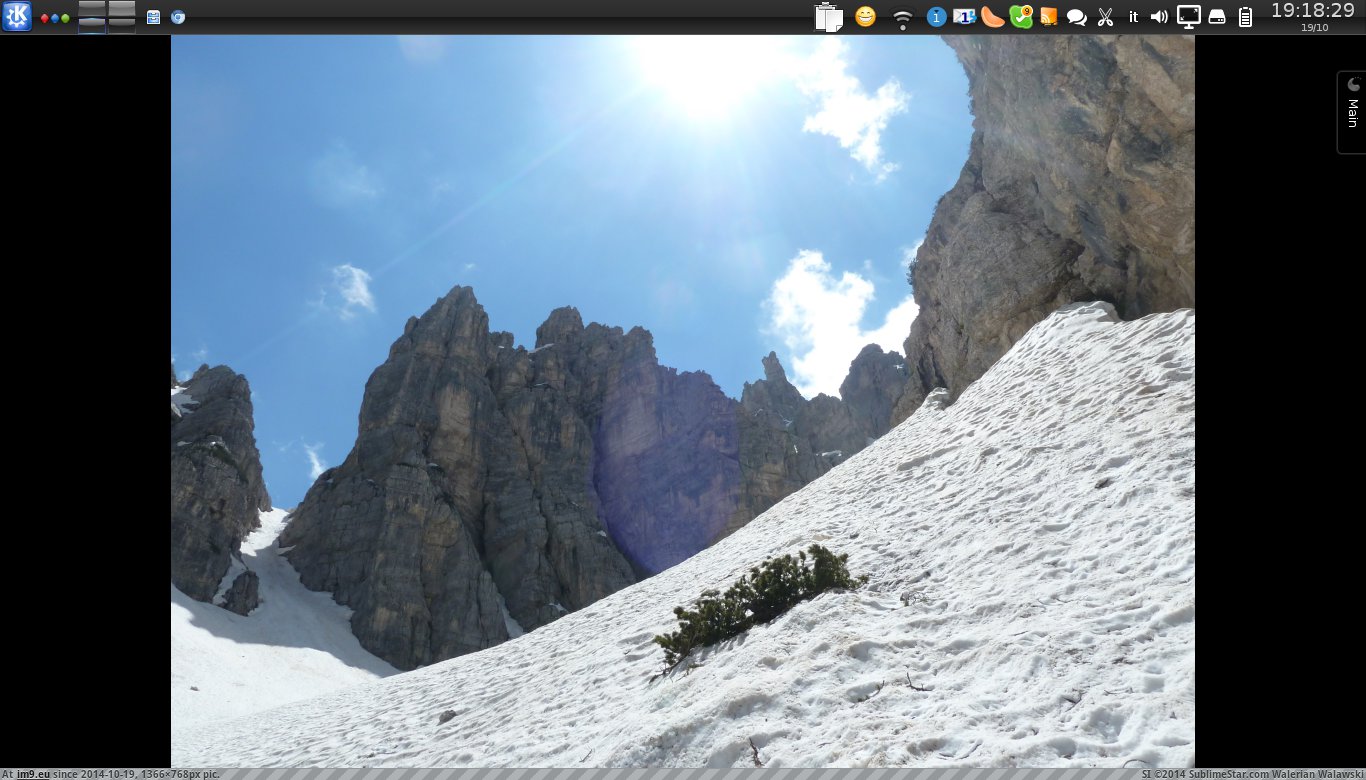Click the Activities three-dot icon
Viewport: 1366px width, 780px height.
pos(55,18)
